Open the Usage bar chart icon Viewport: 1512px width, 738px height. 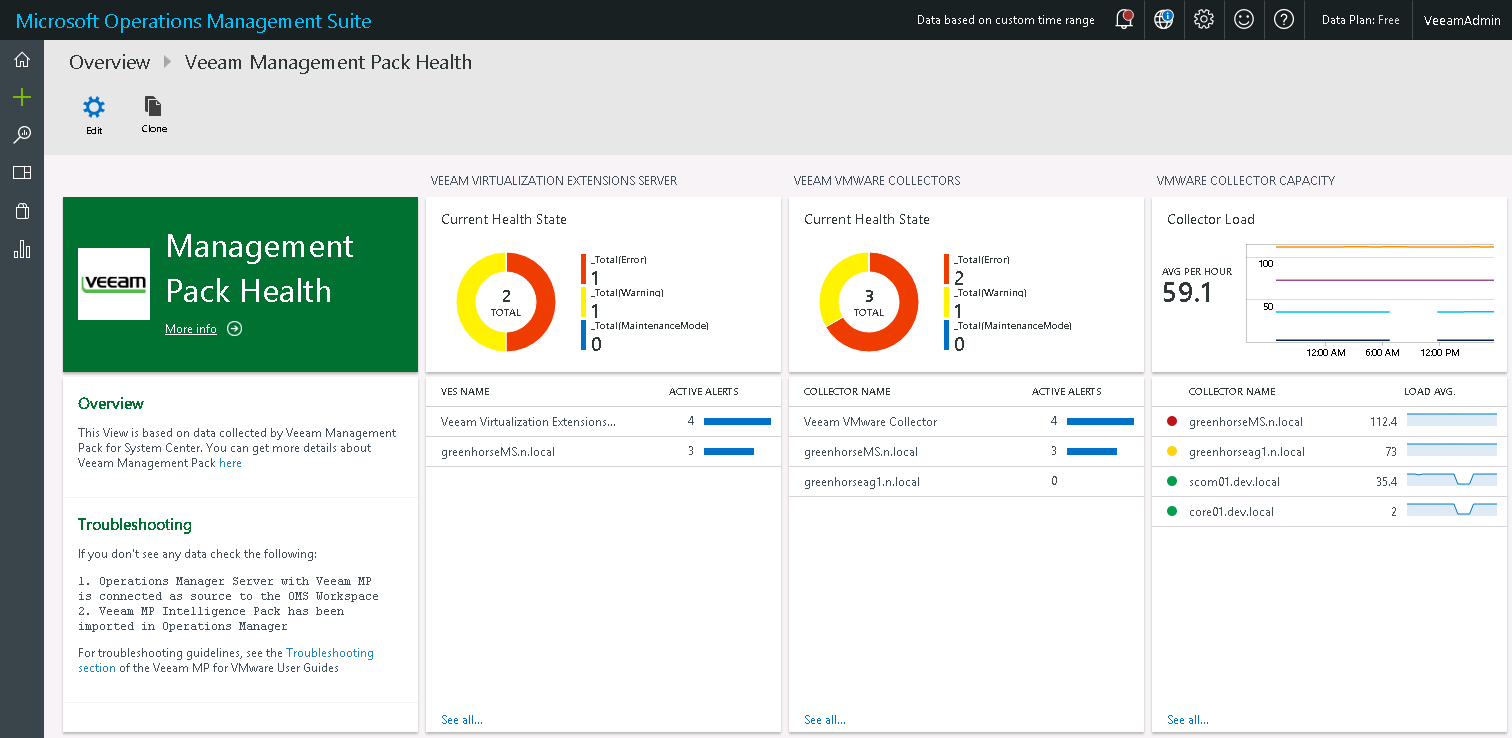coord(22,249)
